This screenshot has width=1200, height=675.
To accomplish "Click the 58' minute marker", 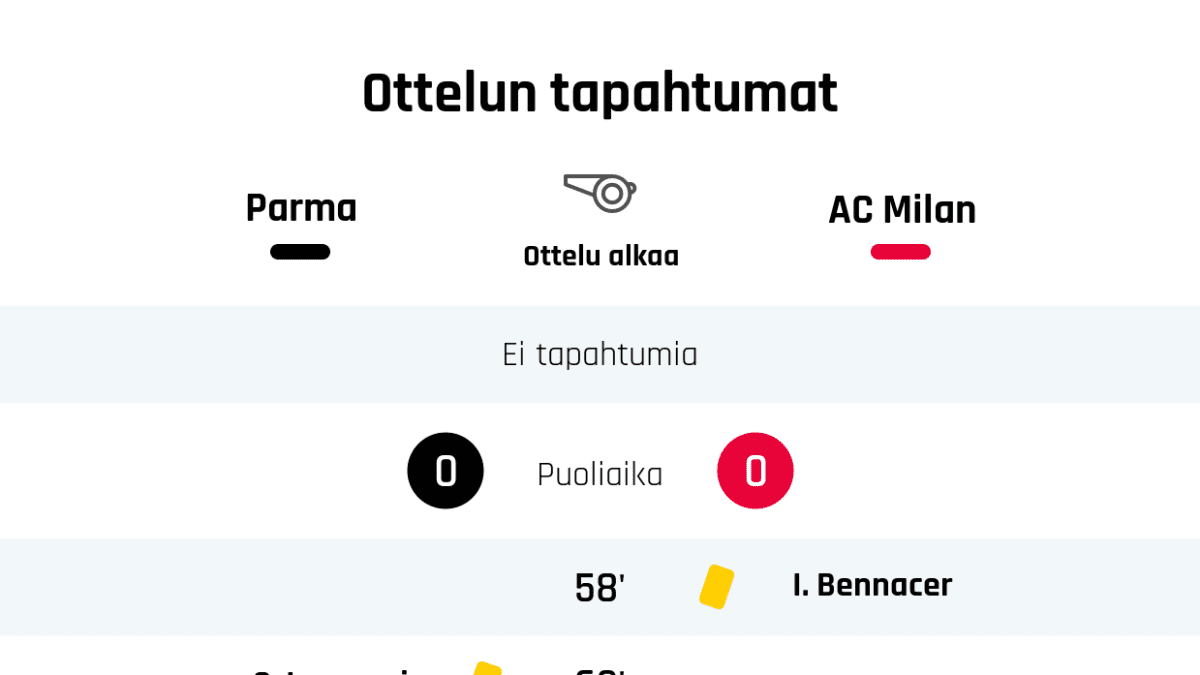I will tap(599, 588).
